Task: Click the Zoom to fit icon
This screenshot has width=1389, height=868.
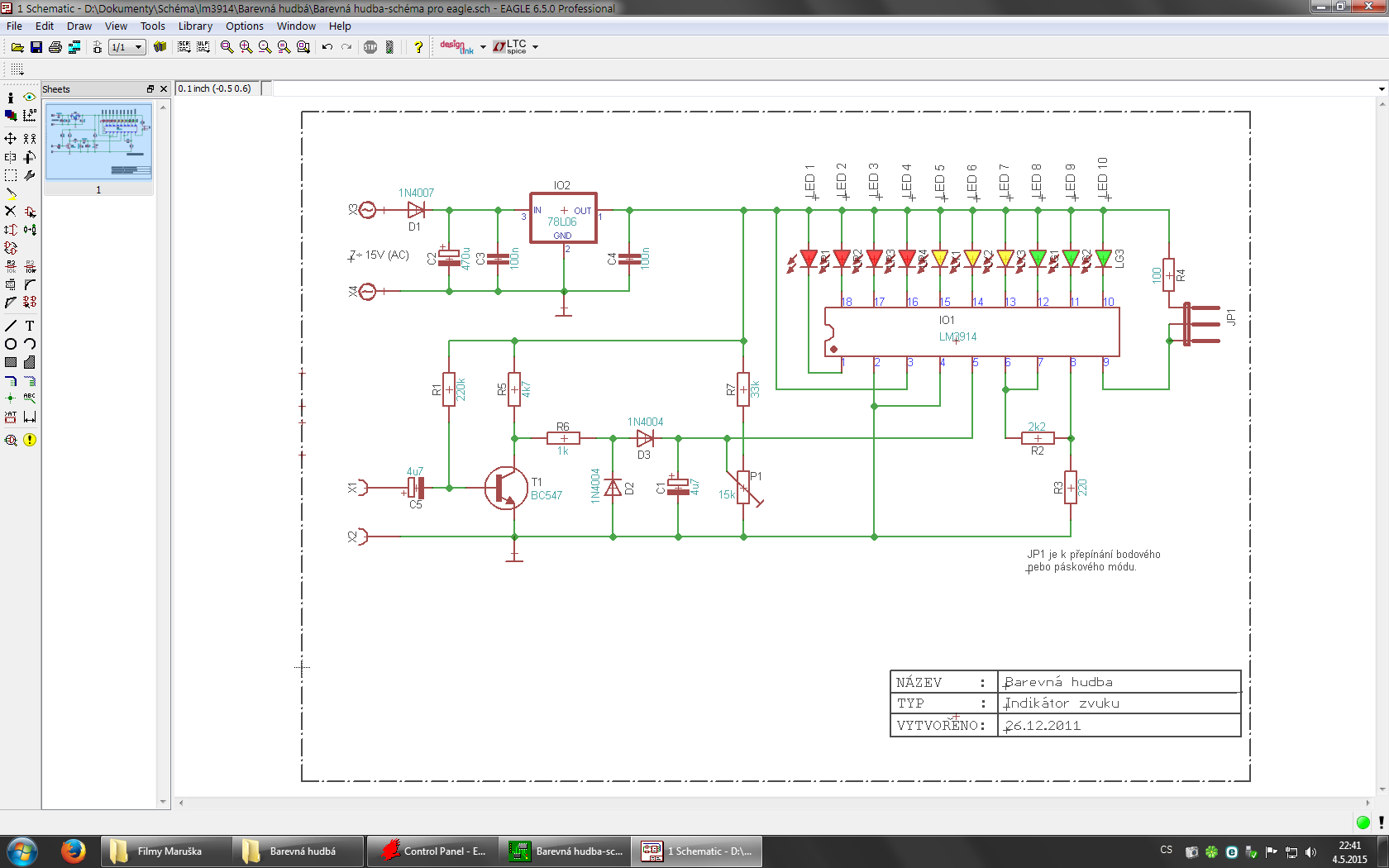Action: (227, 47)
